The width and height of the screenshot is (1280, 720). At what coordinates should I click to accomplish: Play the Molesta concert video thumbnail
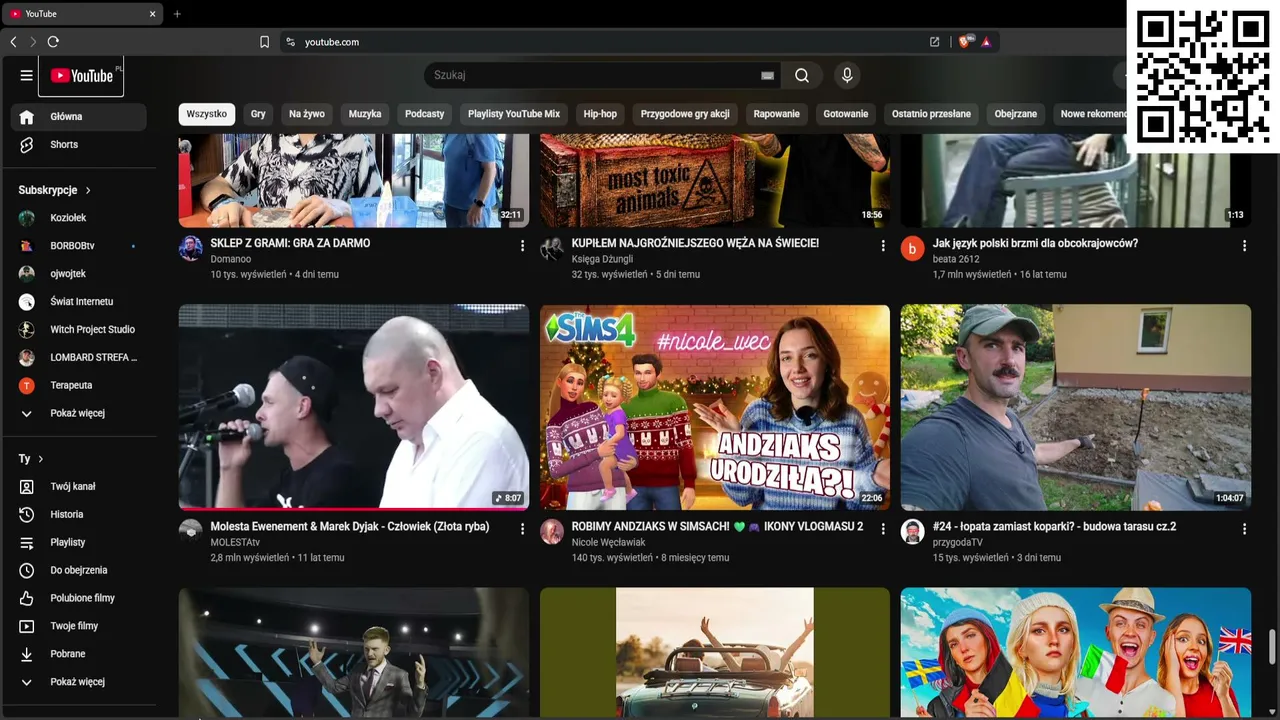[354, 408]
